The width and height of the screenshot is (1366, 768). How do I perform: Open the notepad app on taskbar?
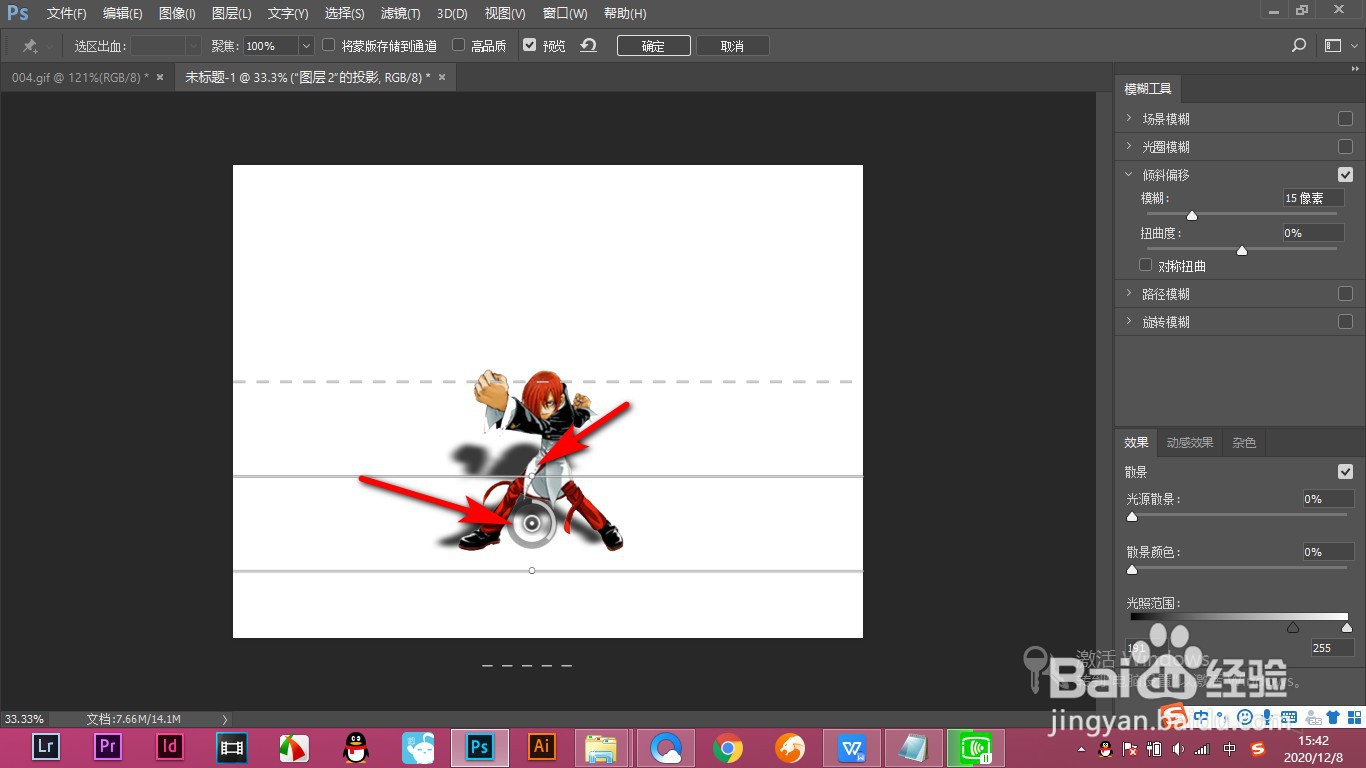(x=914, y=747)
